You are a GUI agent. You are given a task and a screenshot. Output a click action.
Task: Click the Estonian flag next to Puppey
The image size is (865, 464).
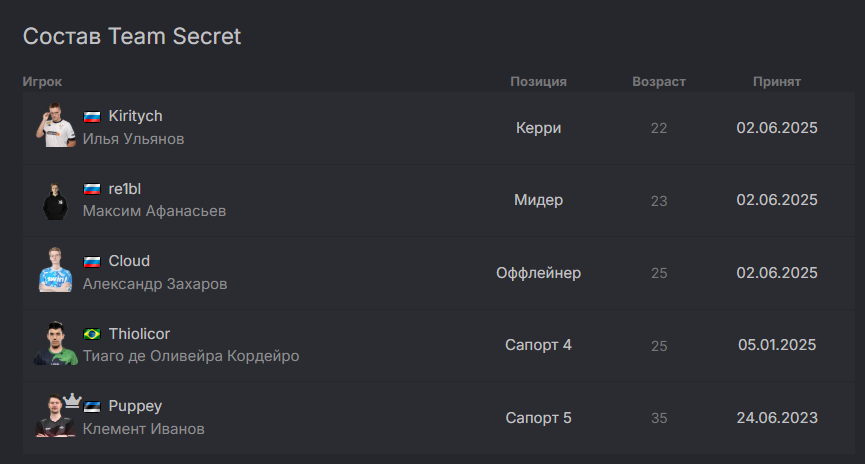92,407
